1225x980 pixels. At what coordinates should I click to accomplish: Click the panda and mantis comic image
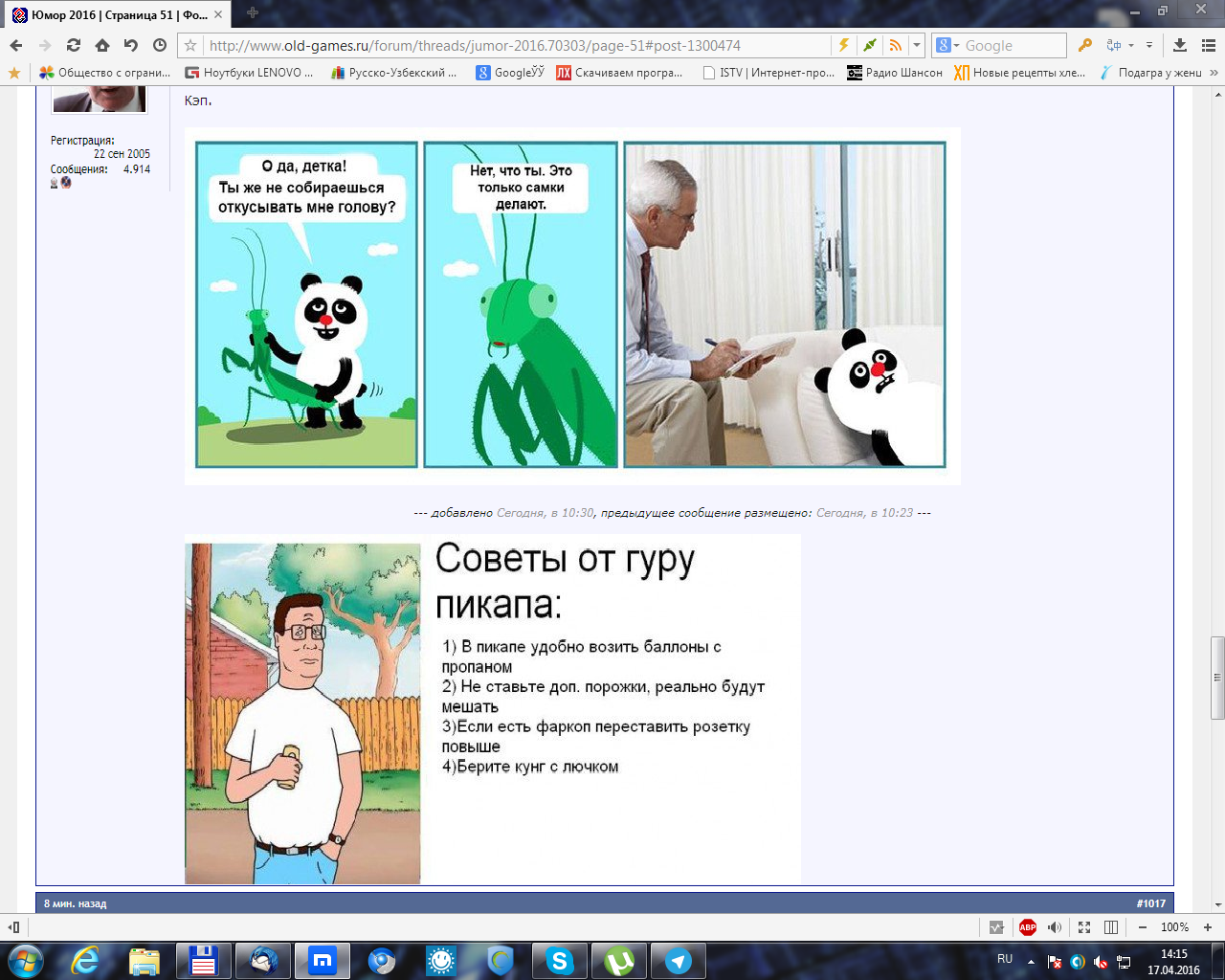coord(572,305)
